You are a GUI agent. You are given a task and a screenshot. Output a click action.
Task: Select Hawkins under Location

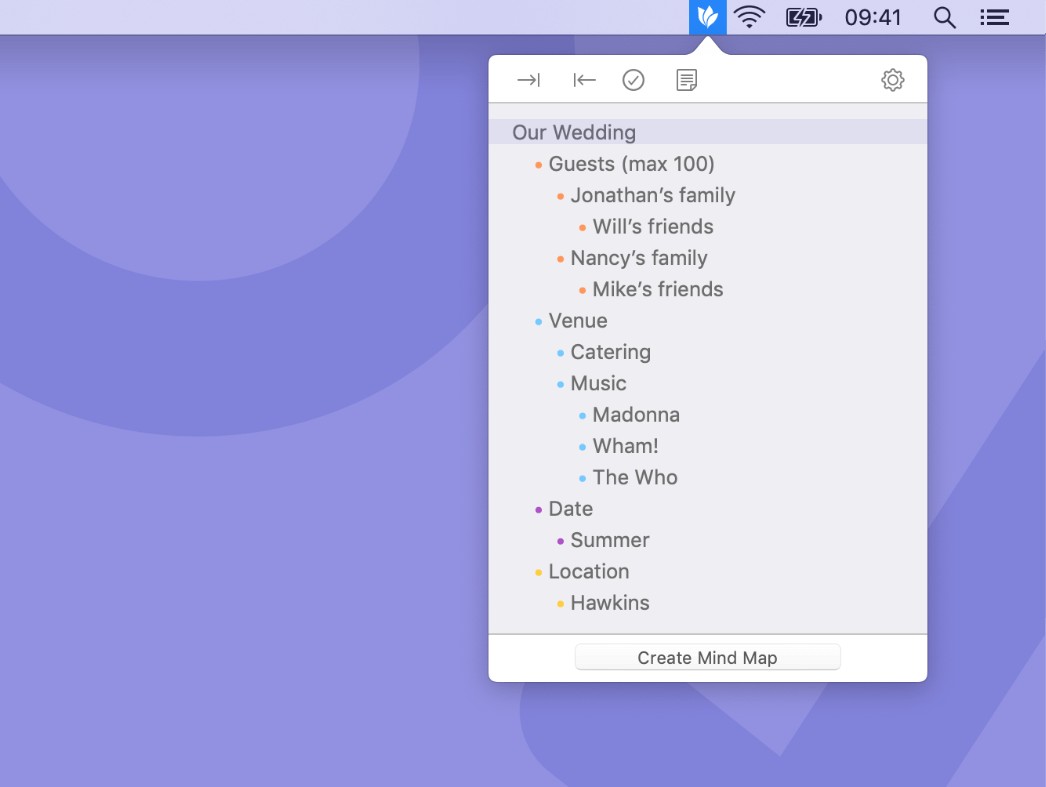pos(610,602)
